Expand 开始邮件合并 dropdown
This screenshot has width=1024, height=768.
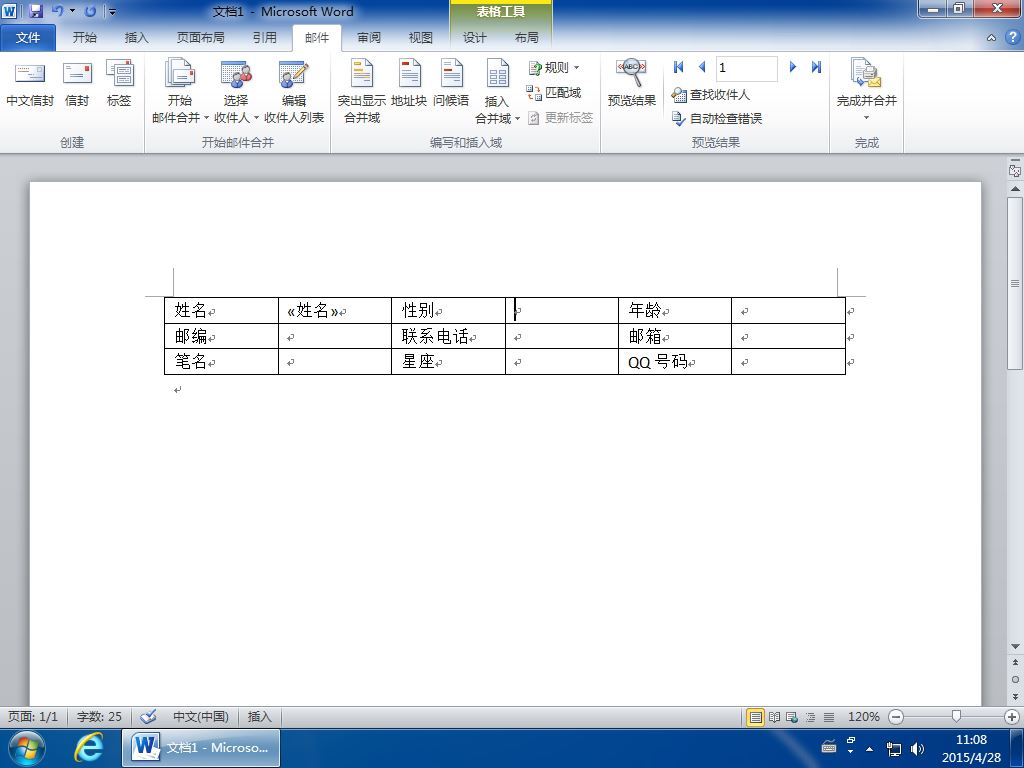click(180, 91)
